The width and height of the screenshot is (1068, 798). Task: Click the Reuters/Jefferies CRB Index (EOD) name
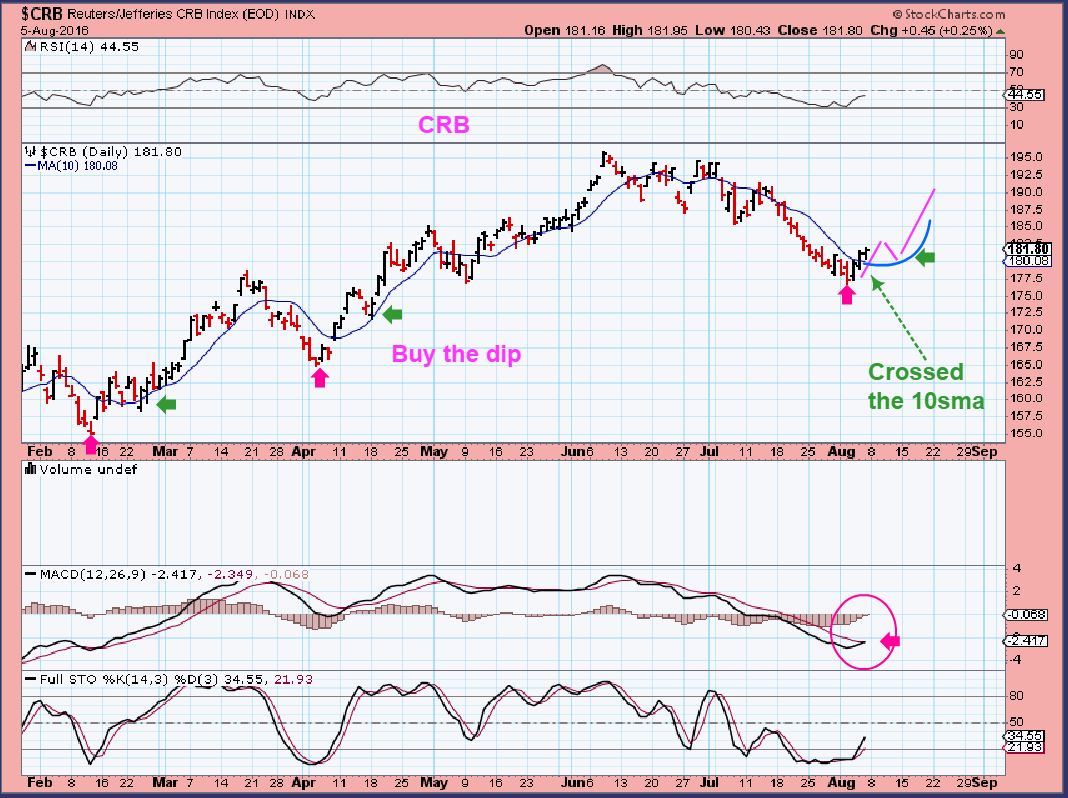173,14
